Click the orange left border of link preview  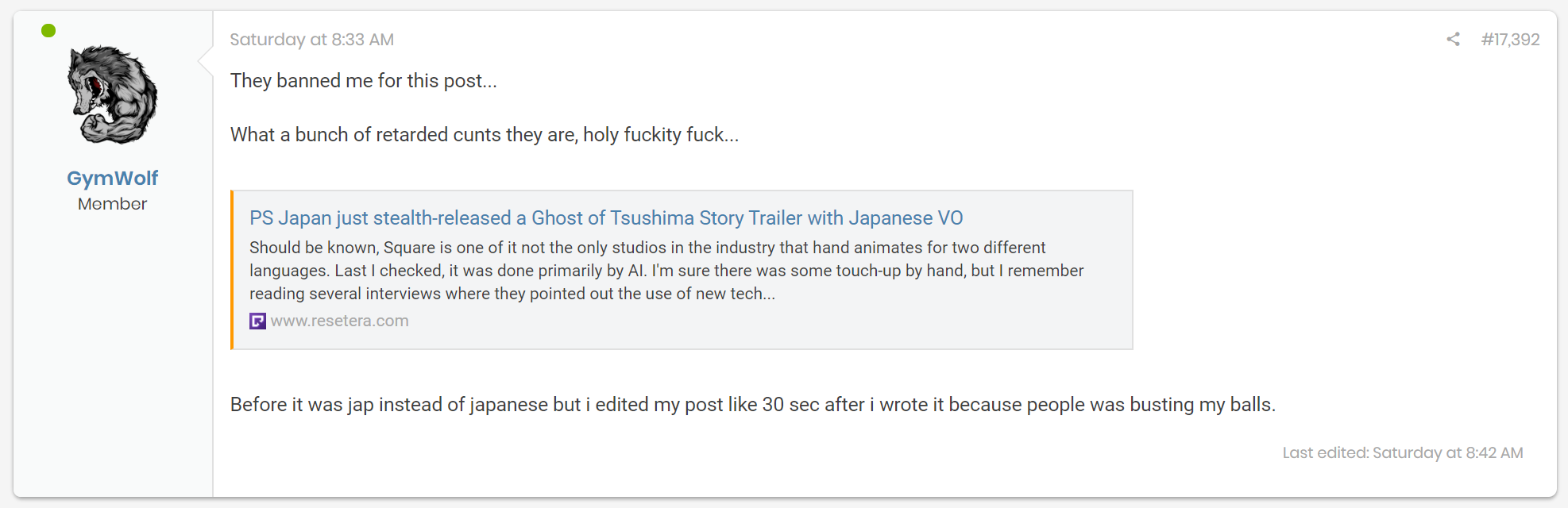pyautogui.click(x=232, y=270)
